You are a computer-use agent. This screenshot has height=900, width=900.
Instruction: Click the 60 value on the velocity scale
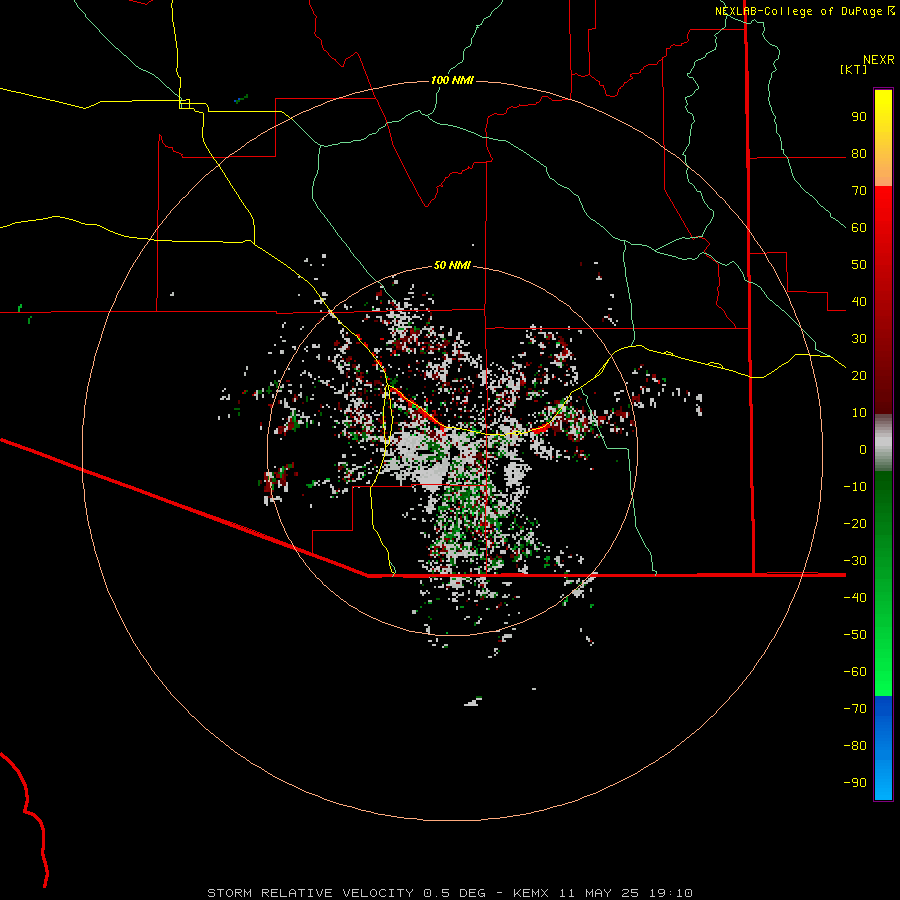(x=859, y=228)
